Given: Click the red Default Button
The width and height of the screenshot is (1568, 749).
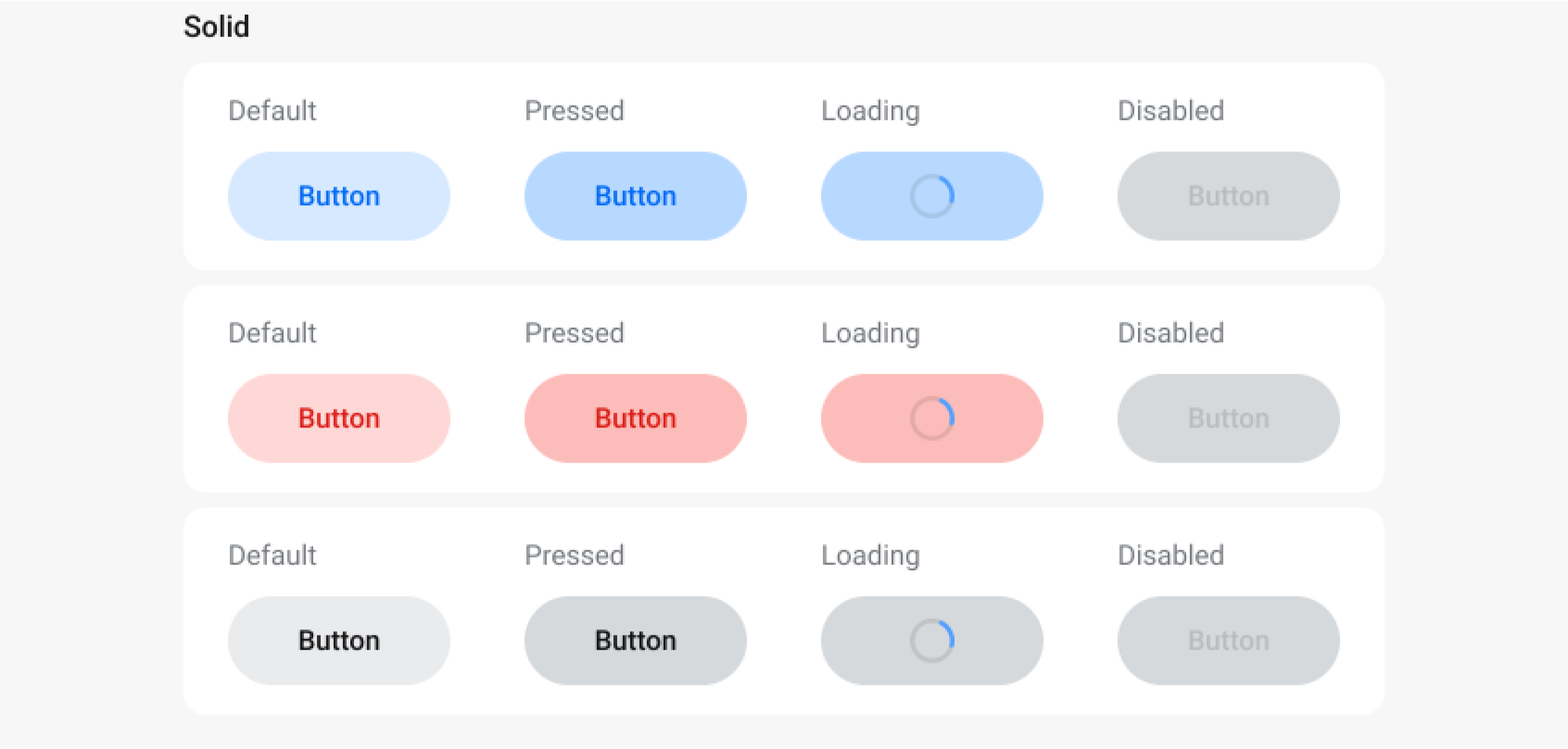Looking at the screenshot, I should pyautogui.click(x=339, y=418).
